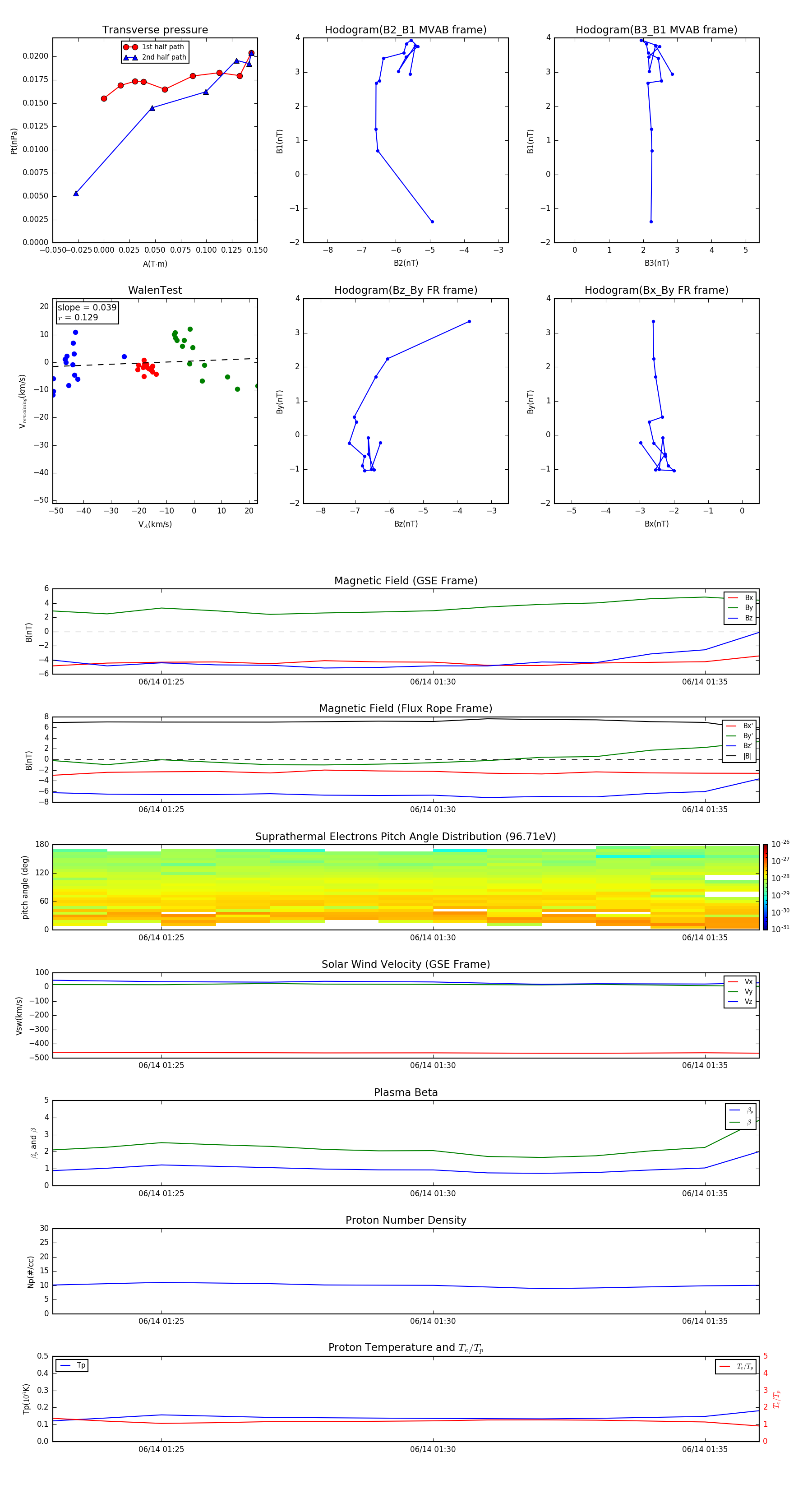Click the 'Tp' legend entry
Screen dimensions: 812x1489
(72, 1365)
